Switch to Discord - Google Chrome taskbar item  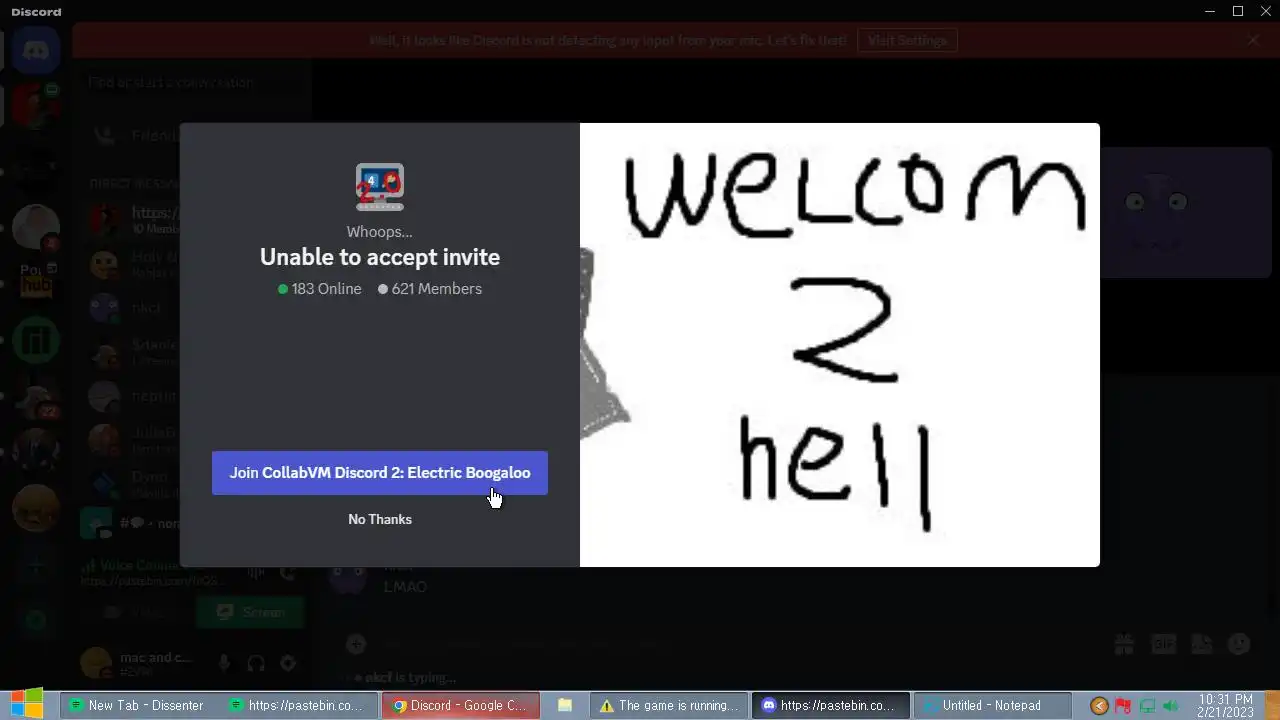(x=460, y=705)
